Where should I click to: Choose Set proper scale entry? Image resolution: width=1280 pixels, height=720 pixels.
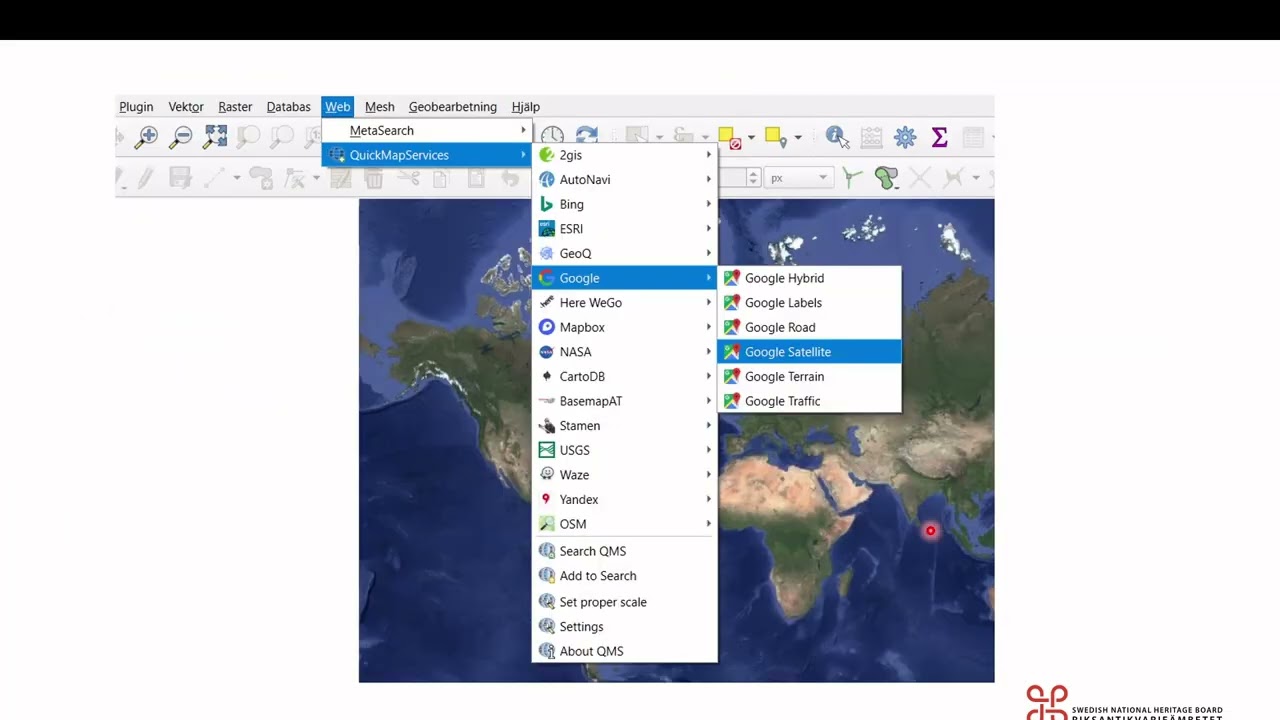(x=624, y=602)
